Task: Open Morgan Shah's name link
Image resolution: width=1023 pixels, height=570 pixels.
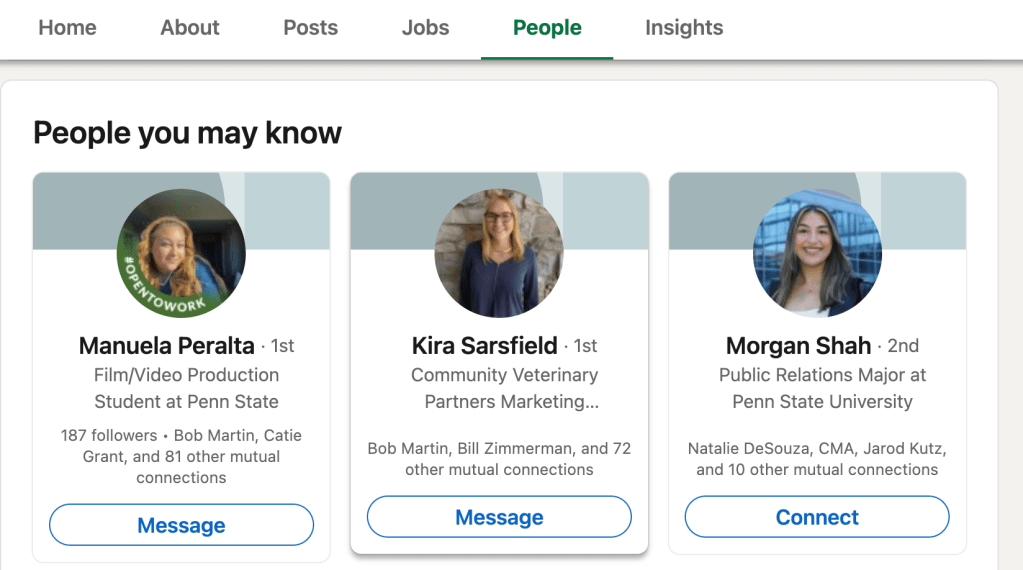Action: click(798, 346)
